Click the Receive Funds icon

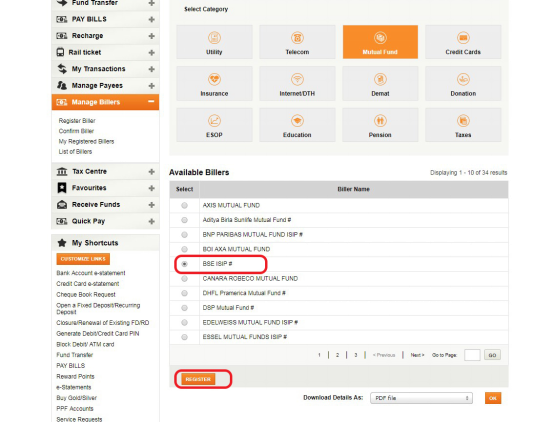pyautogui.click(x=62, y=205)
